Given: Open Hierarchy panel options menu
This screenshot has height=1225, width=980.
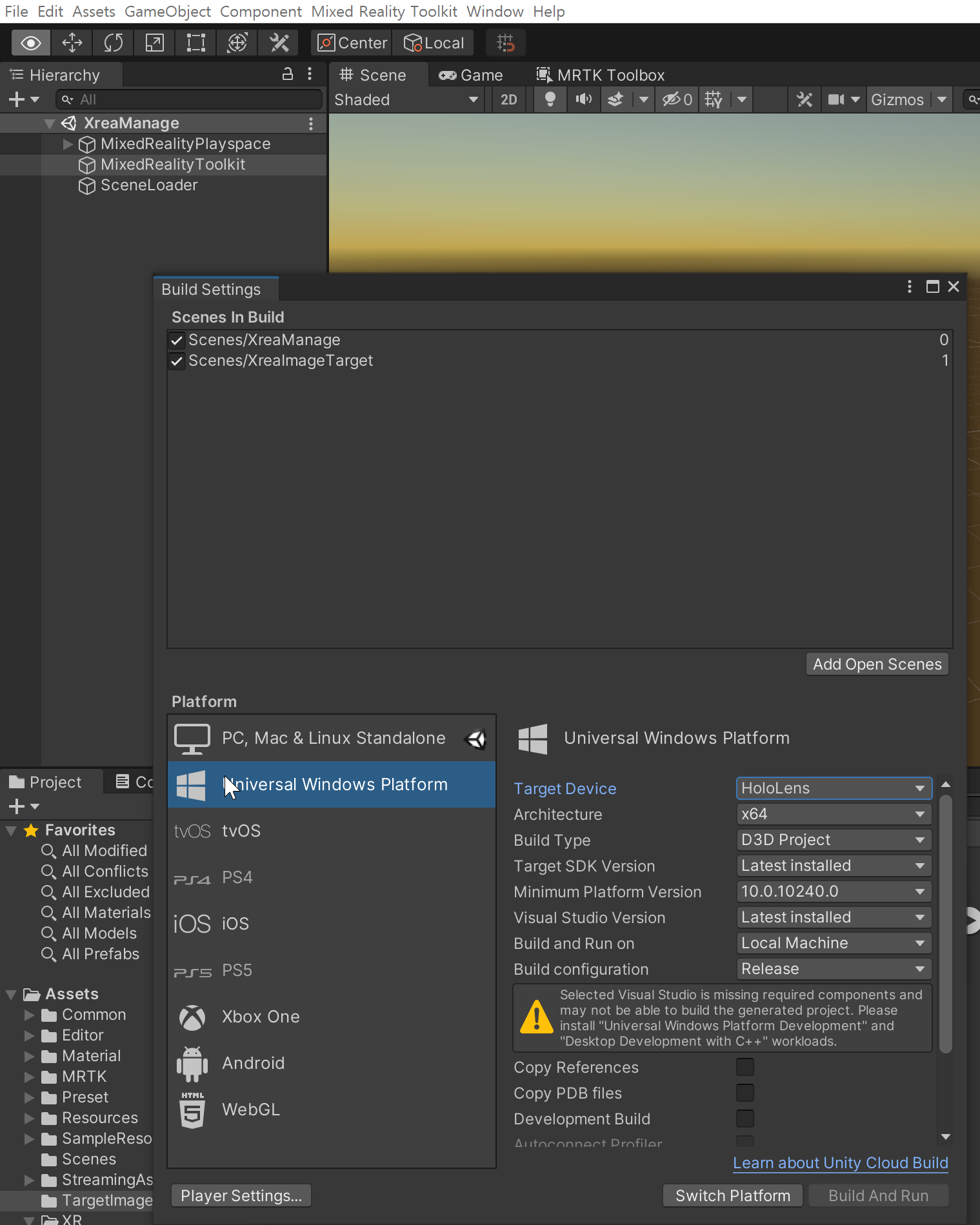Looking at the screenshot, I should pos(310,74).
